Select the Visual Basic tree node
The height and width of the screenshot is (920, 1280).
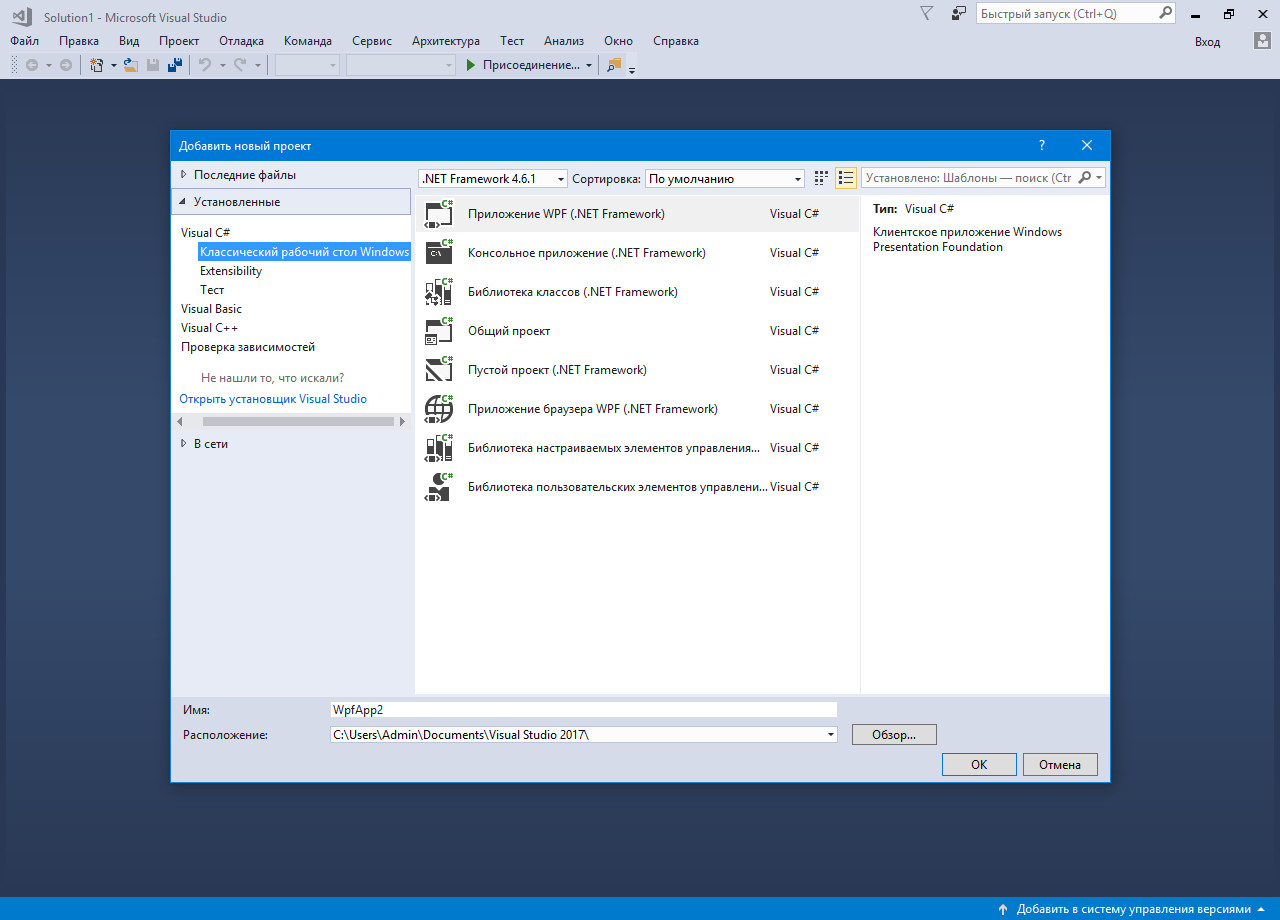[x=211, y=309]
